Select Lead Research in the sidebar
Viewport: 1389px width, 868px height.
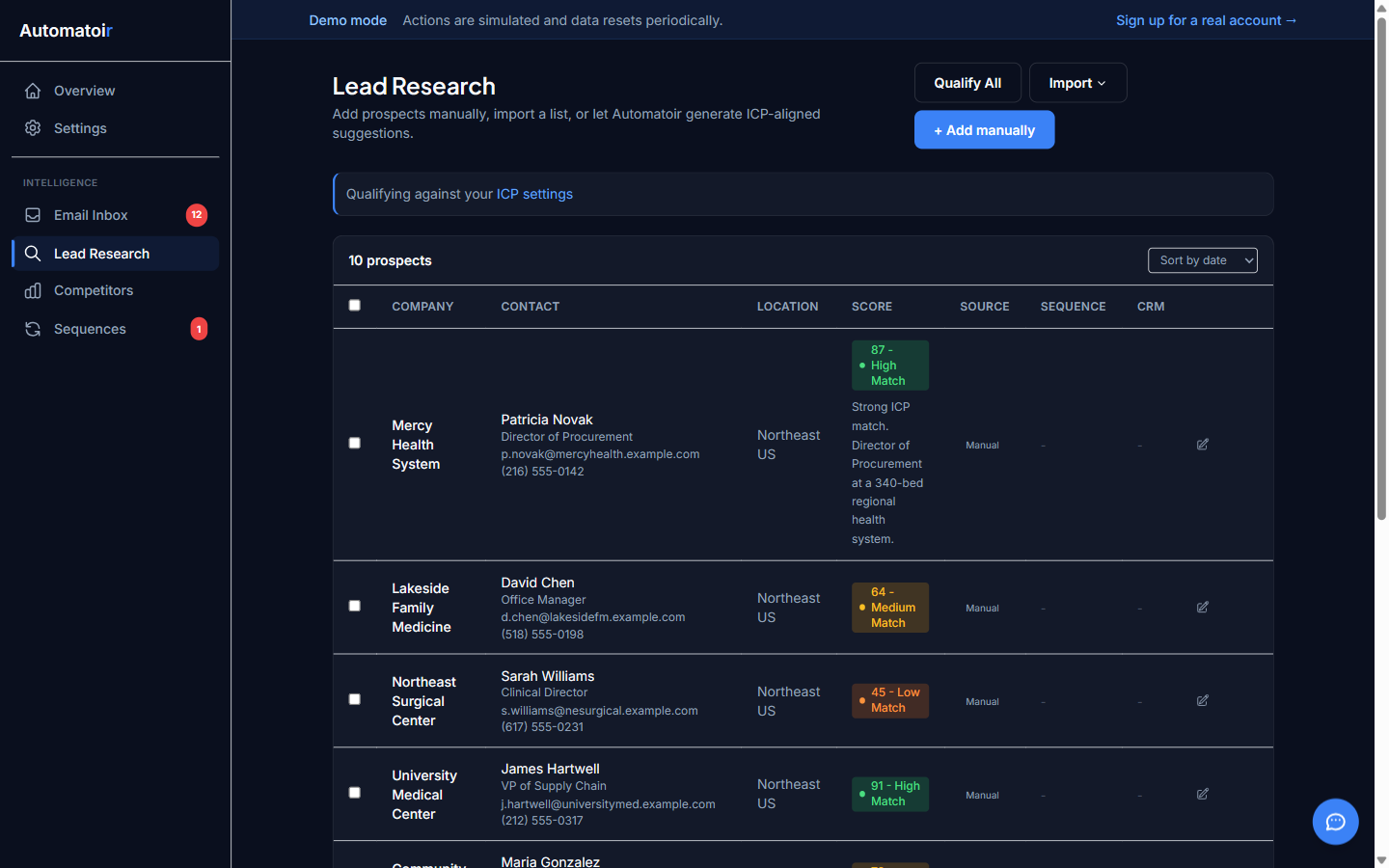tap(115, 254)
